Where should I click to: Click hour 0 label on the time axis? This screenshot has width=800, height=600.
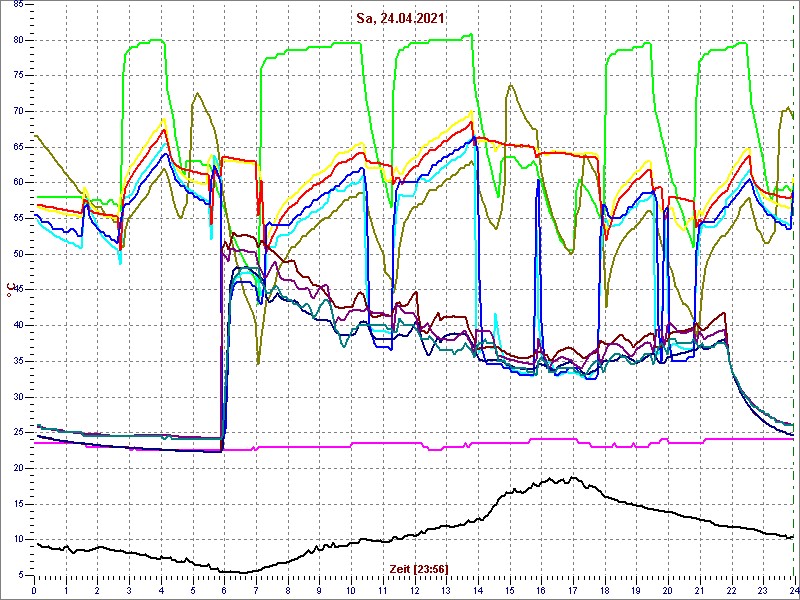pos(34,590)
